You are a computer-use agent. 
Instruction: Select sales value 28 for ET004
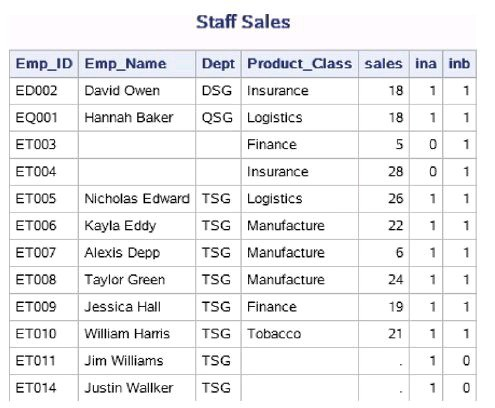point(384,172)
